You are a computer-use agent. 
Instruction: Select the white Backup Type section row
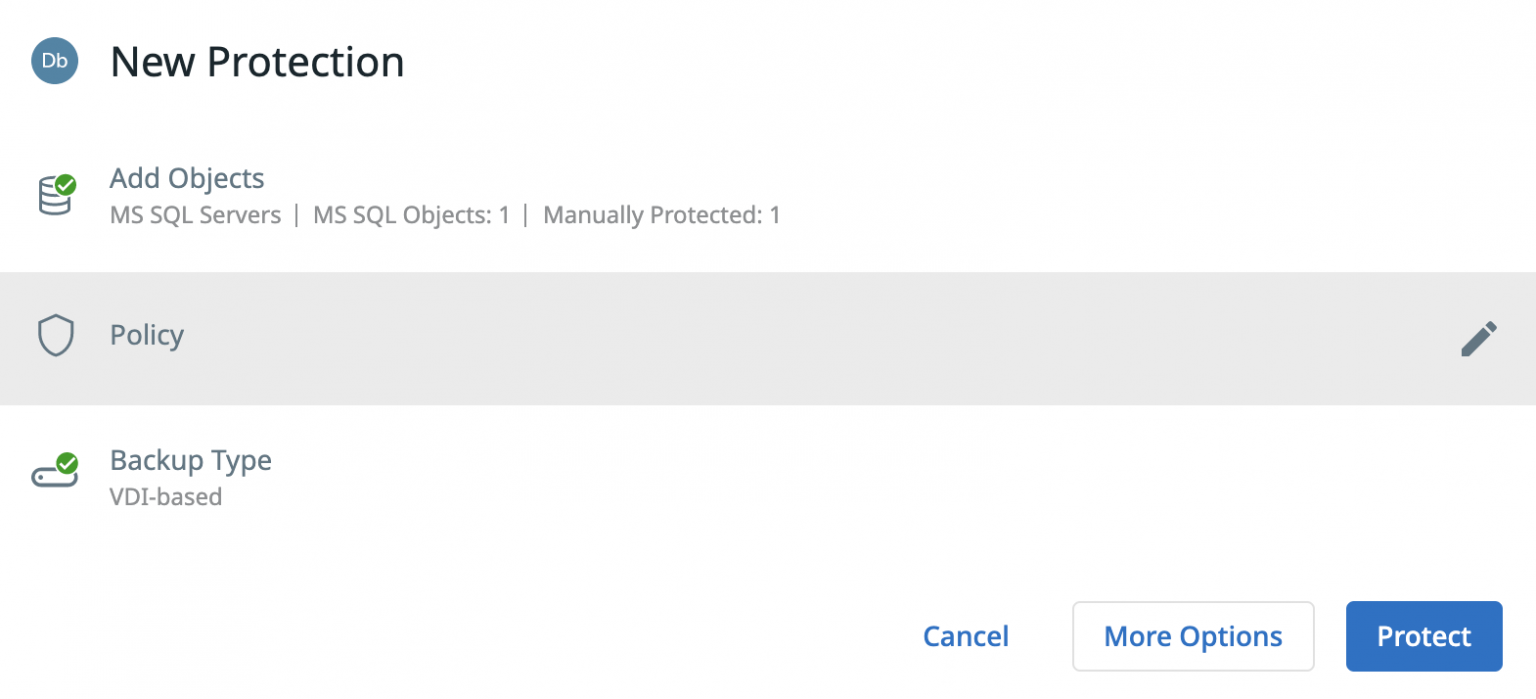click(x=768, y=477)
